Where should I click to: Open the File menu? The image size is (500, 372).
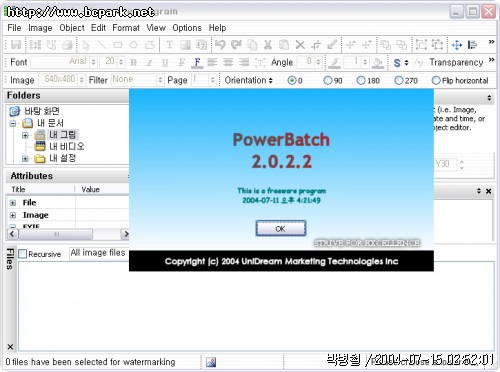tap(14, 28)
